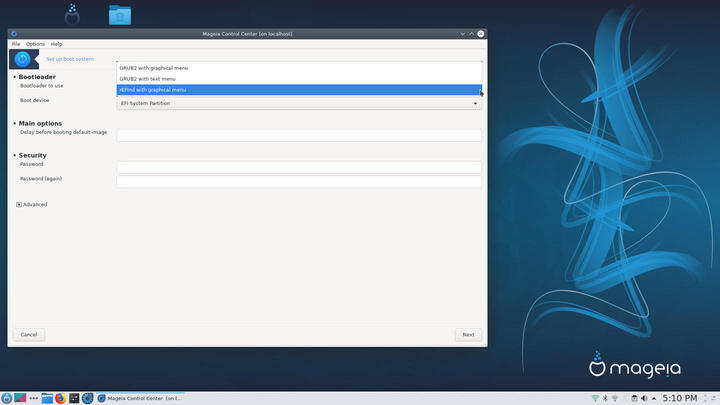Close the Mageia Control Center window

pos(481,34)
